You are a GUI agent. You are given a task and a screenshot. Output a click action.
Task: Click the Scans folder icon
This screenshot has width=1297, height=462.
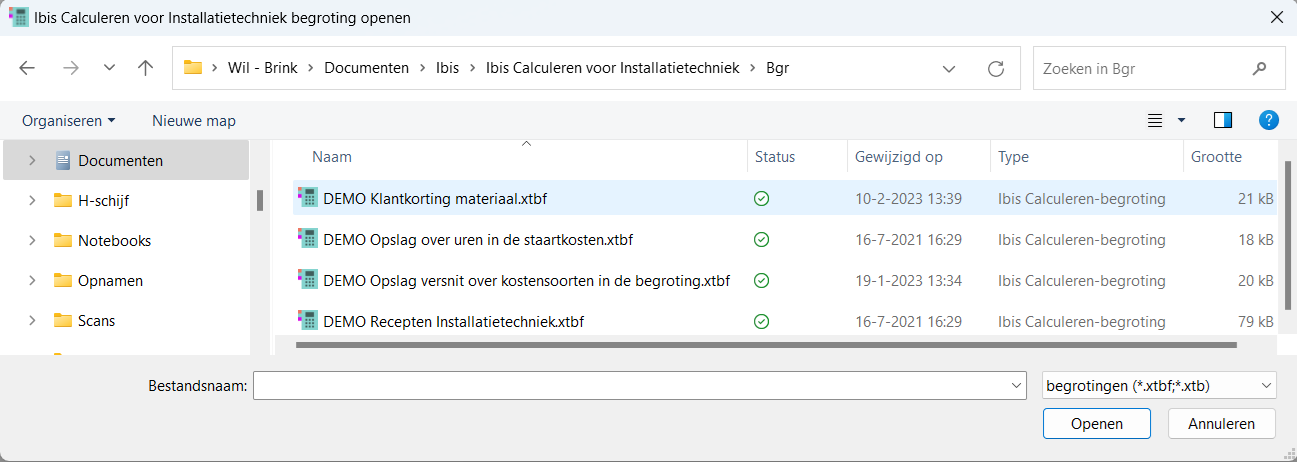62,320
